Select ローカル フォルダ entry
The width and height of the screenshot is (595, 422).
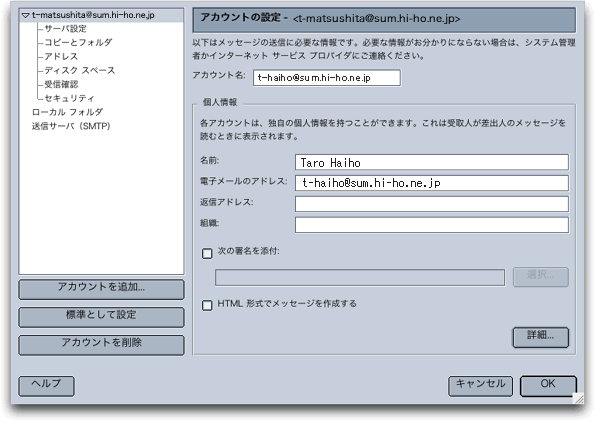coord(67,112)
